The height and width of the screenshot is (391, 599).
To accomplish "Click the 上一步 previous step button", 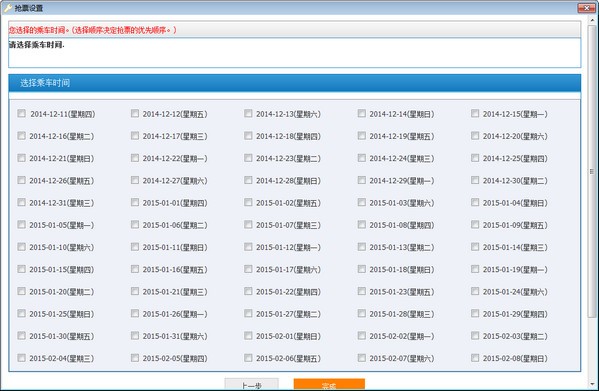I will [x=251, y=384].
